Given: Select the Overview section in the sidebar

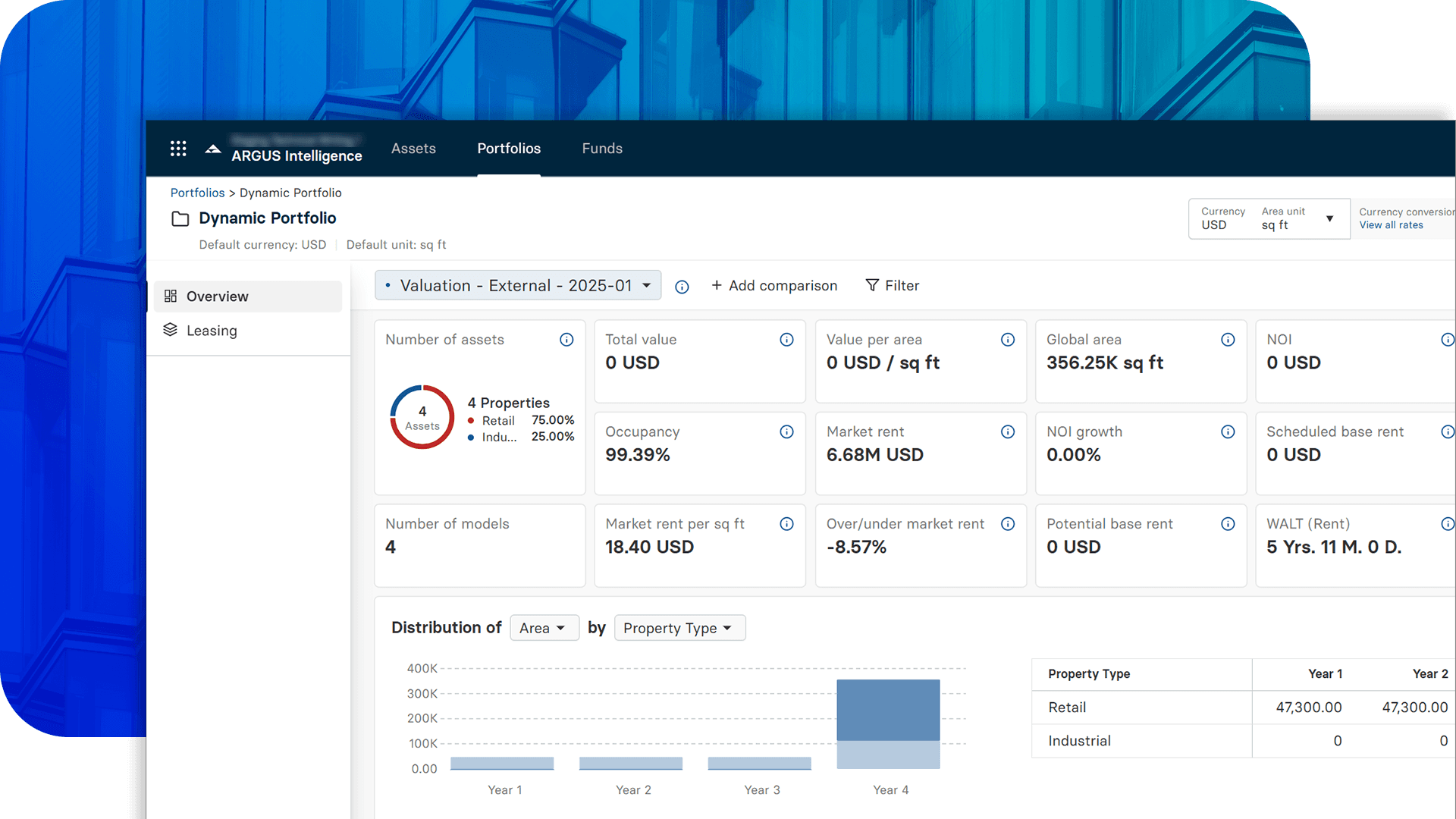Looking at the screenshot, I should pos(217,297).
